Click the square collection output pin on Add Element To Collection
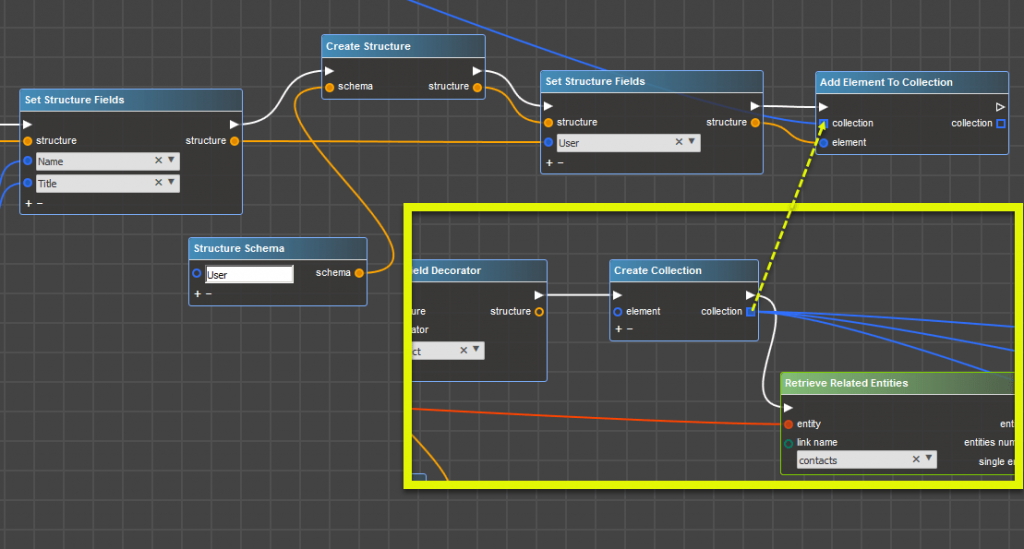 pyautogui.click(x=1000, y=123)
